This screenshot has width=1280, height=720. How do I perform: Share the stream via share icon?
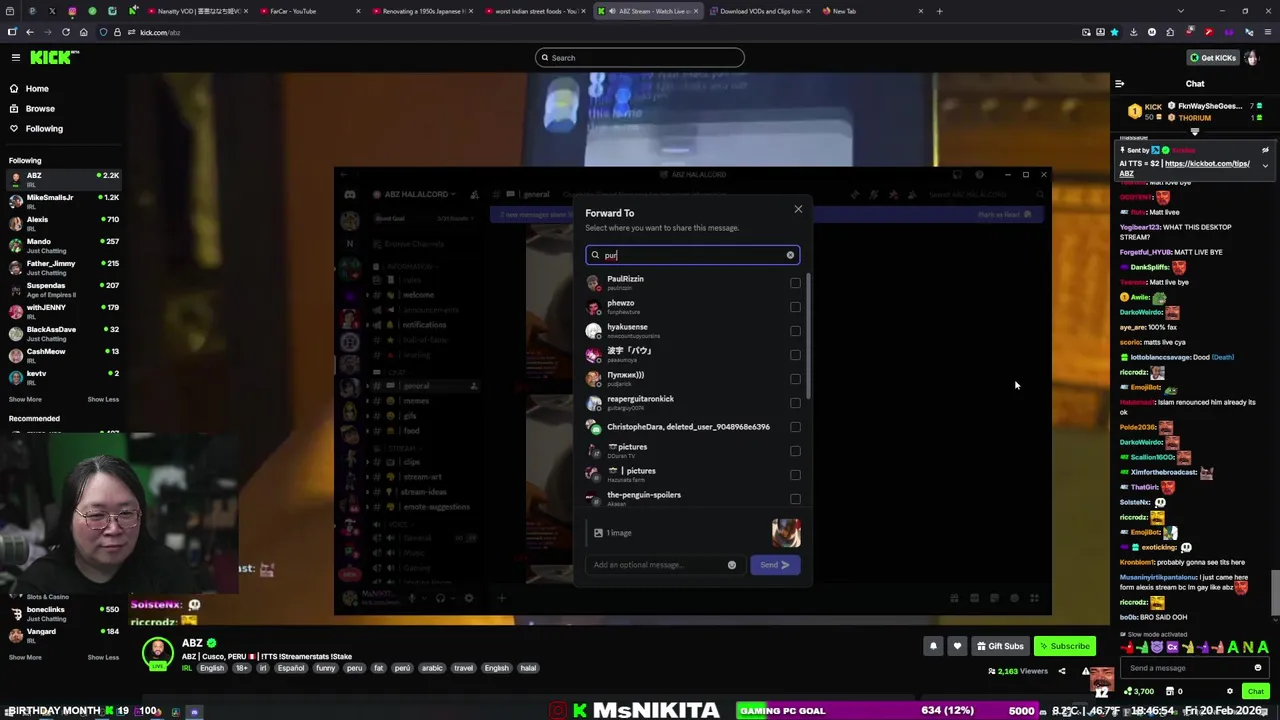point(1062,671)
